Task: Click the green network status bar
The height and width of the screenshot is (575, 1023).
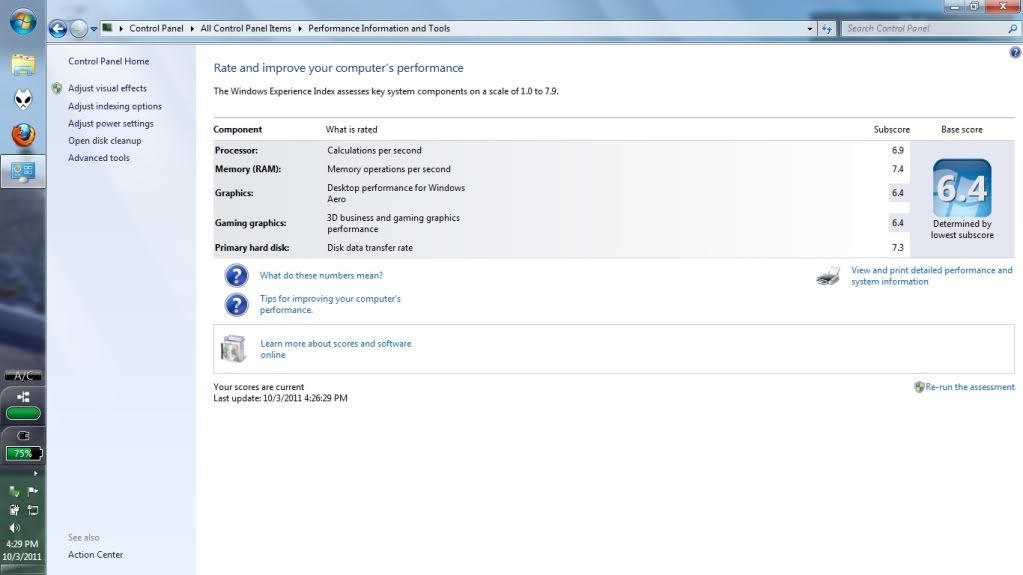Action: click(x=23, y=413)
